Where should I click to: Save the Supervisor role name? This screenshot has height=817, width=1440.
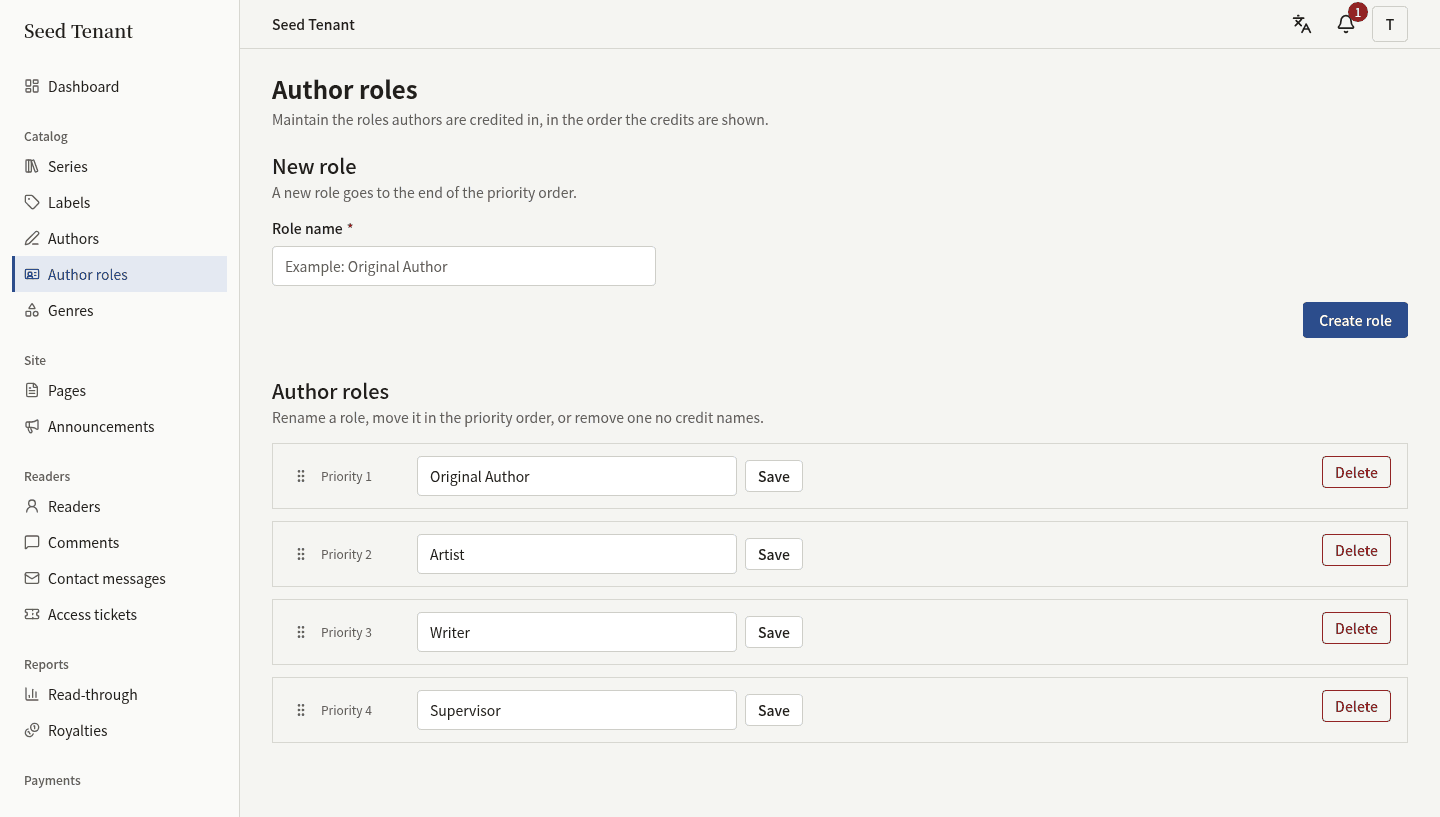tap(774, 710)
